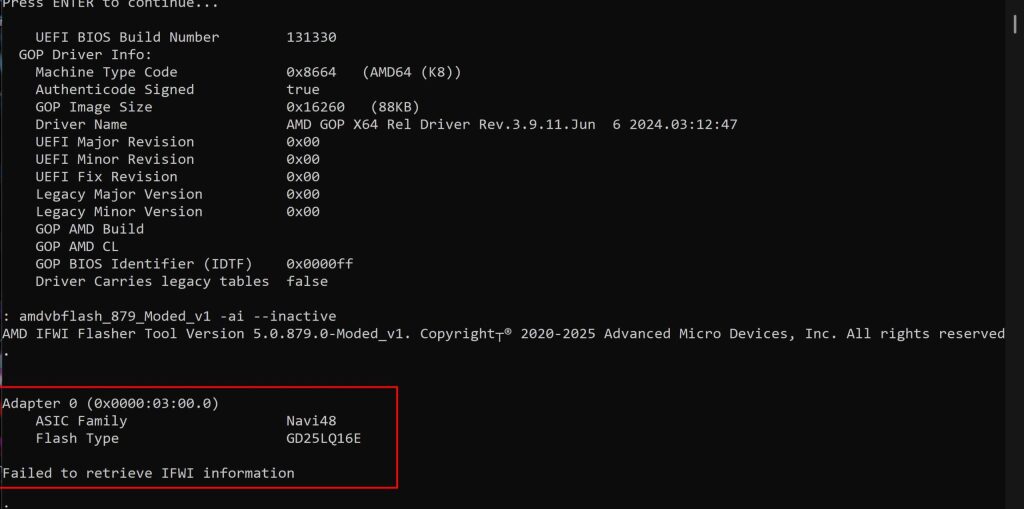Click the Flash Type value GD25LQ16E
This screenshot has width=1024, height=509.
click(323, 438)
